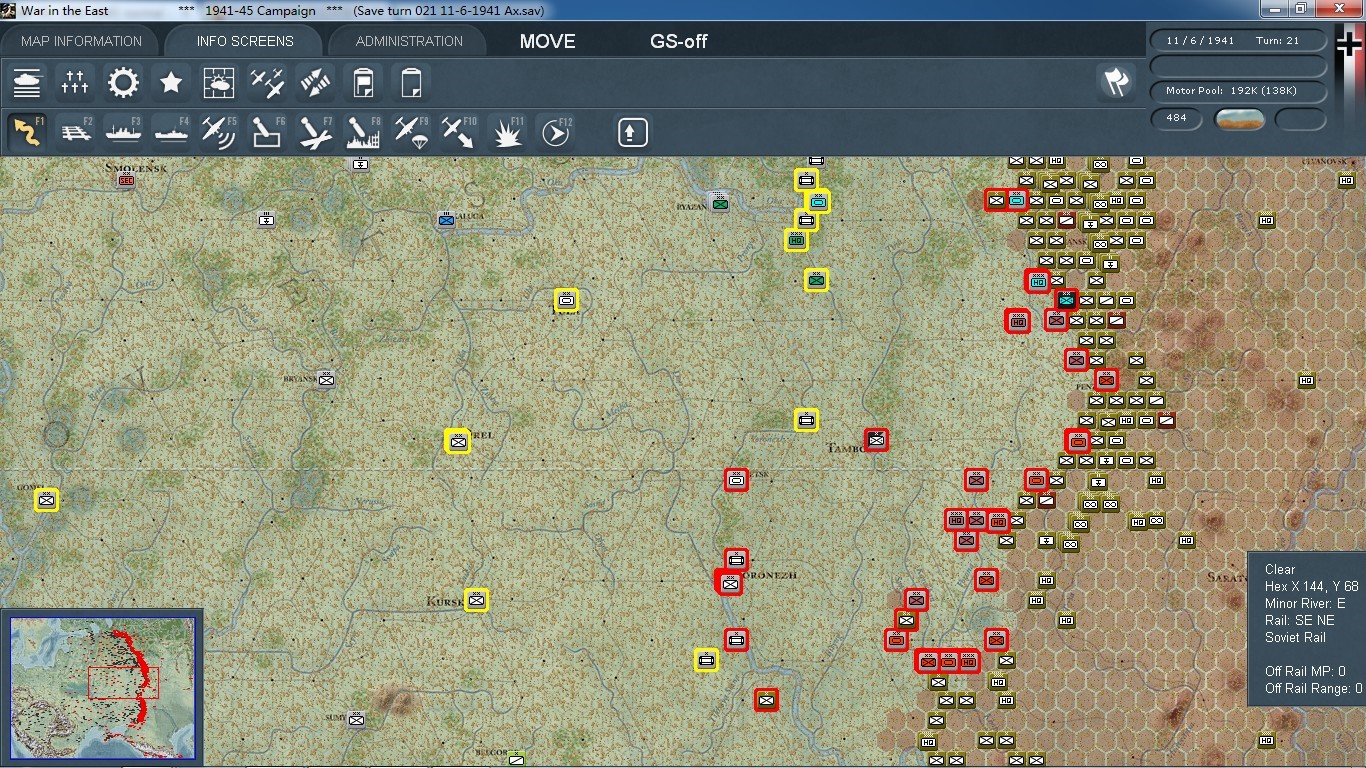Open the blank report sheet icon
Viewport: 1366px width, 768px height.
pyautogui.click(x=411, y=83)
